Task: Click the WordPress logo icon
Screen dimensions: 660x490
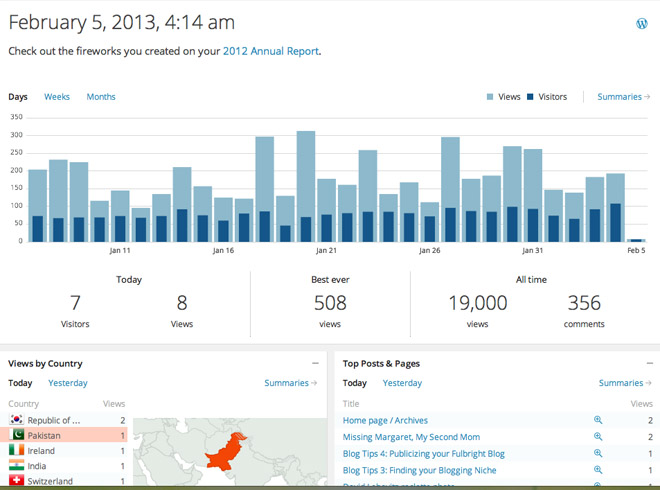Action: 642,23
